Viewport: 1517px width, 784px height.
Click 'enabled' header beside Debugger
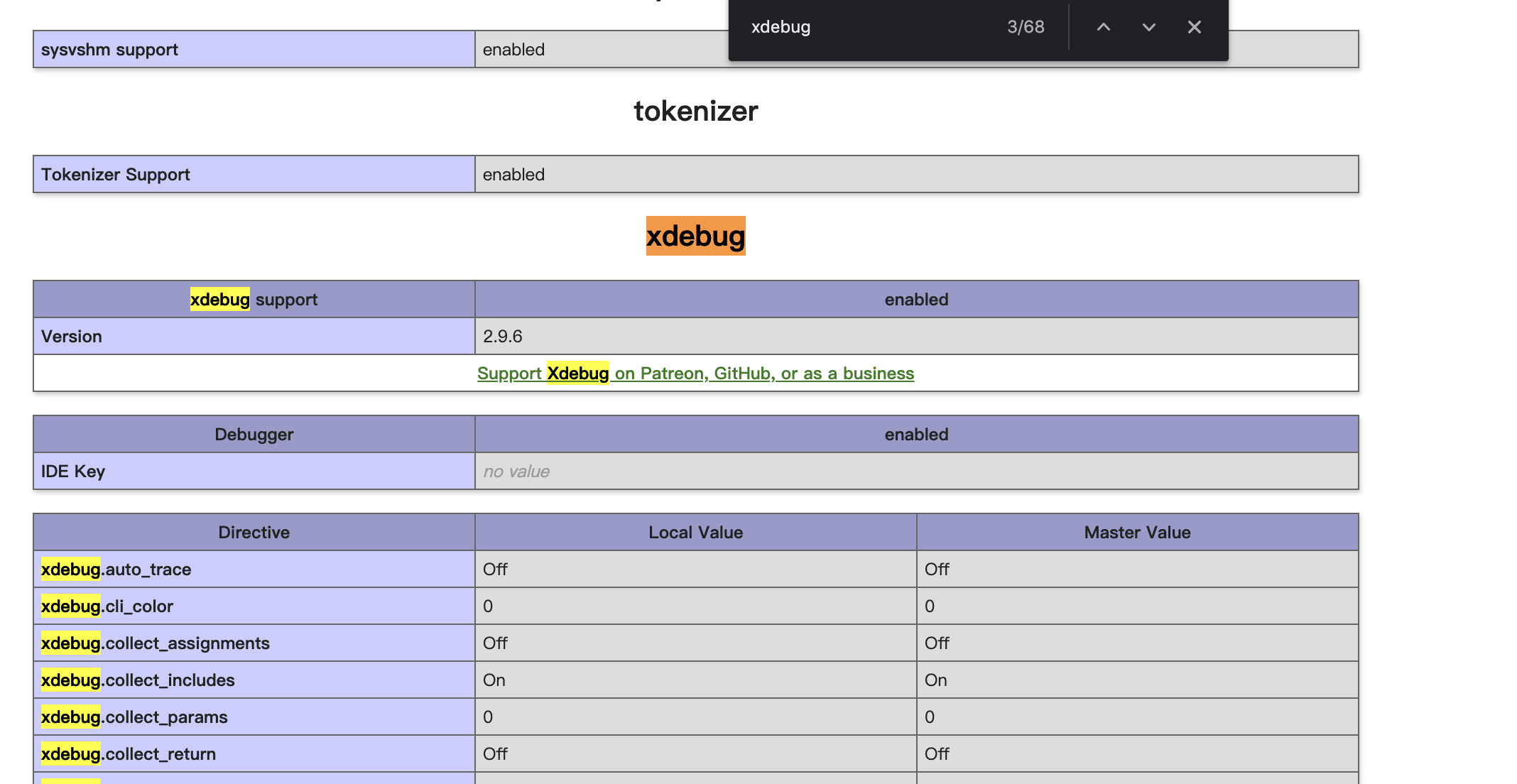[916, 435]
